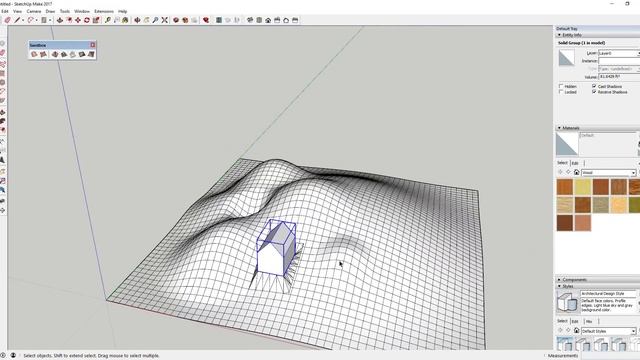Select Sandbox Add Detail tool

(x=82, y=54)
